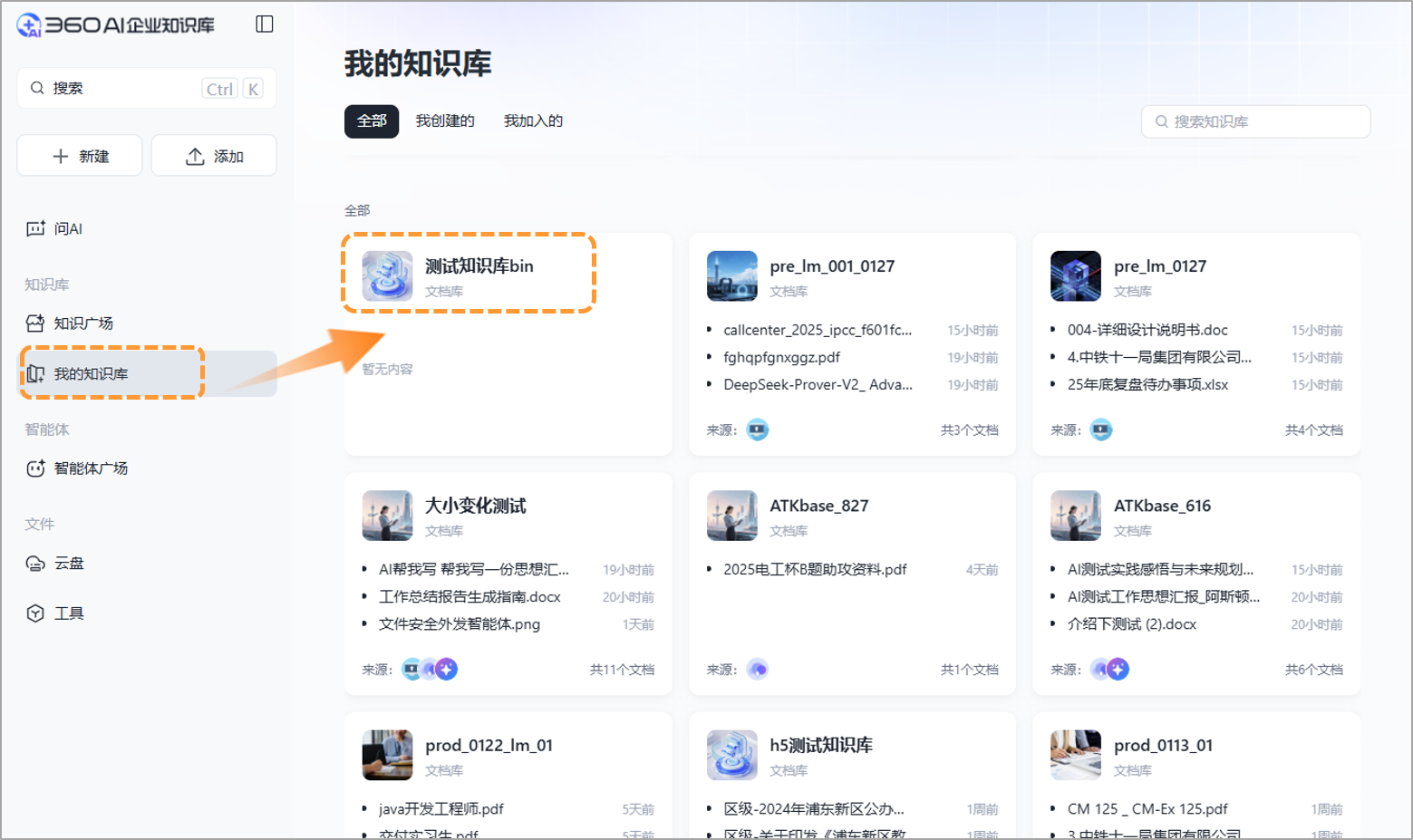Switch to the 我创建的 tab
Image resolution: width=1413 pixels, height=840 pixels.
445,121
